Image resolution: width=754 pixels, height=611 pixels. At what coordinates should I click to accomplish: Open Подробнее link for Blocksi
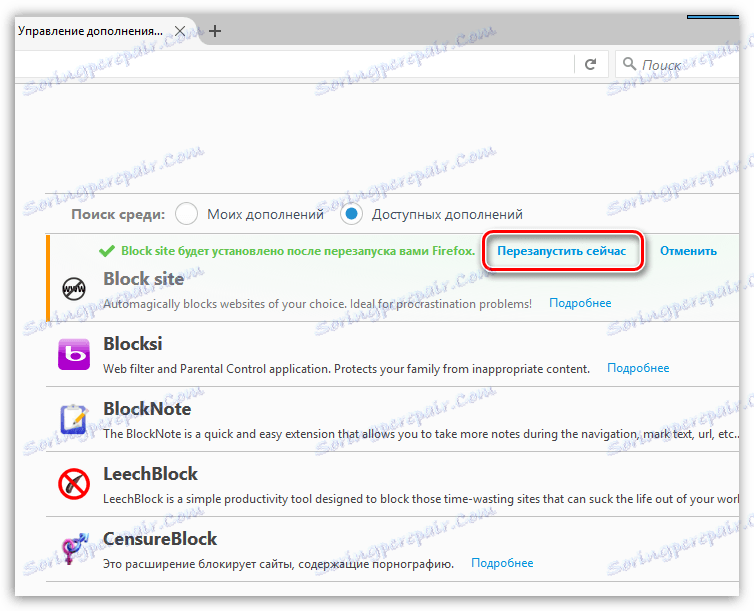(638, 368)
